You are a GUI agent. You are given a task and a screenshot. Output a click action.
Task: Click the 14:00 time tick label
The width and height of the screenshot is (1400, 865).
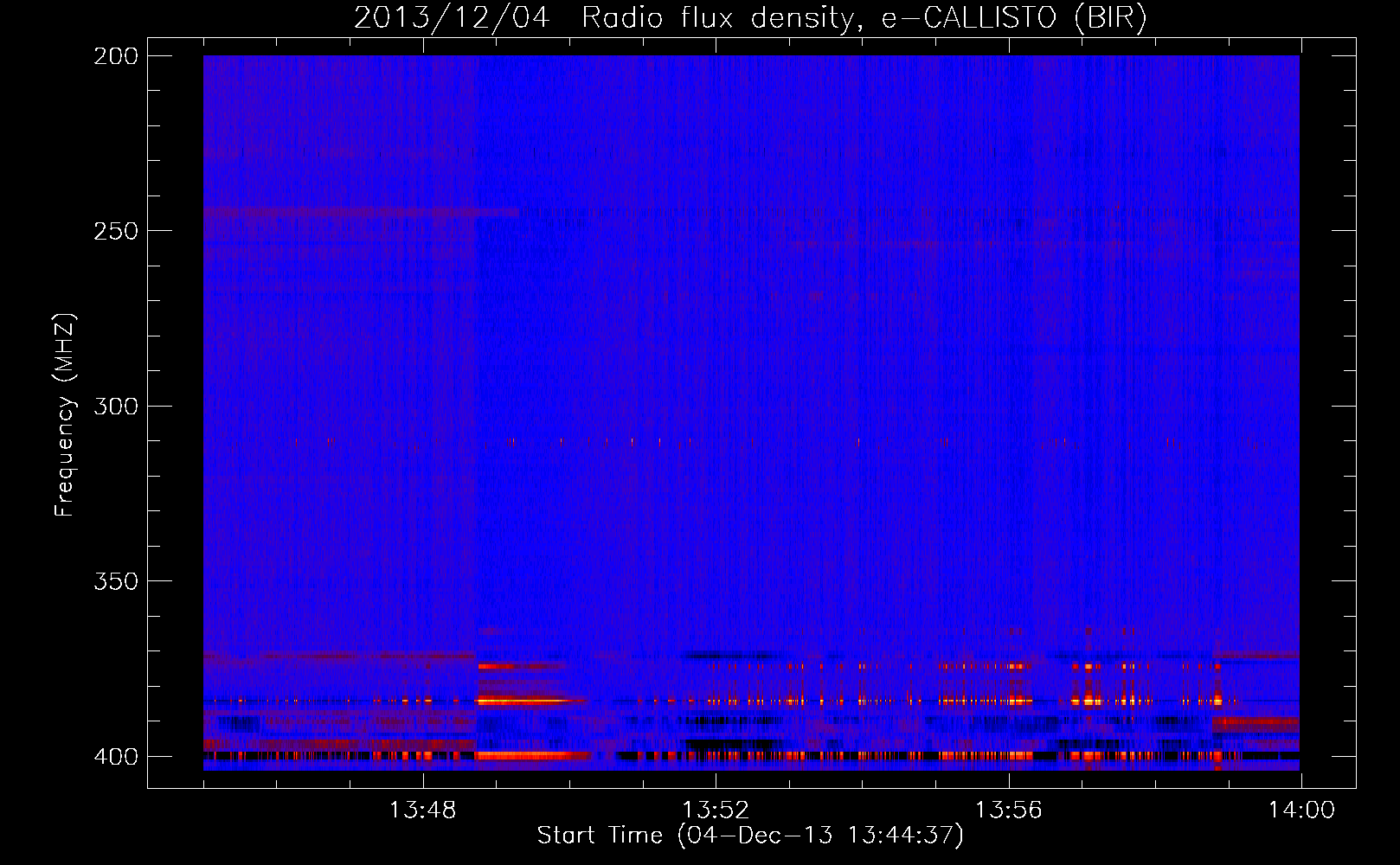pos(1301,811)
